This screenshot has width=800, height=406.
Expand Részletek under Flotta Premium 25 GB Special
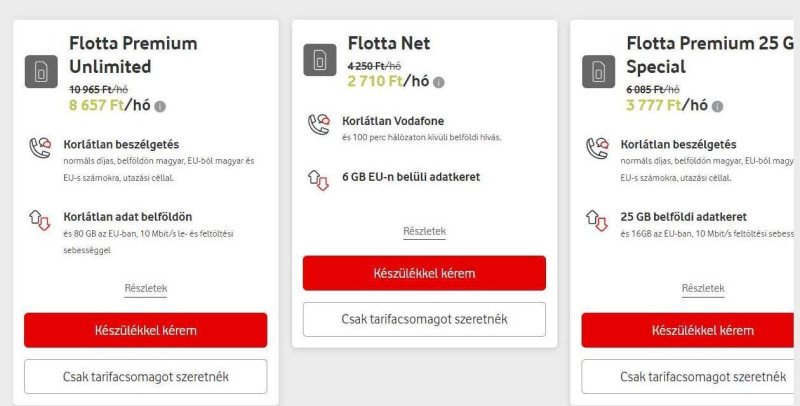coord(703,288)
